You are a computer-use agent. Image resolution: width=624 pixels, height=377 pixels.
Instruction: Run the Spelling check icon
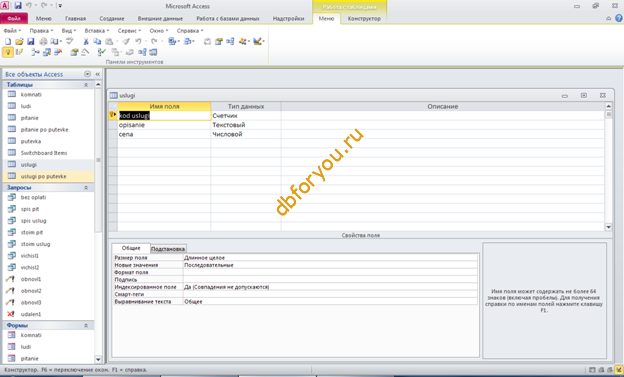click(x=70, y=41)
